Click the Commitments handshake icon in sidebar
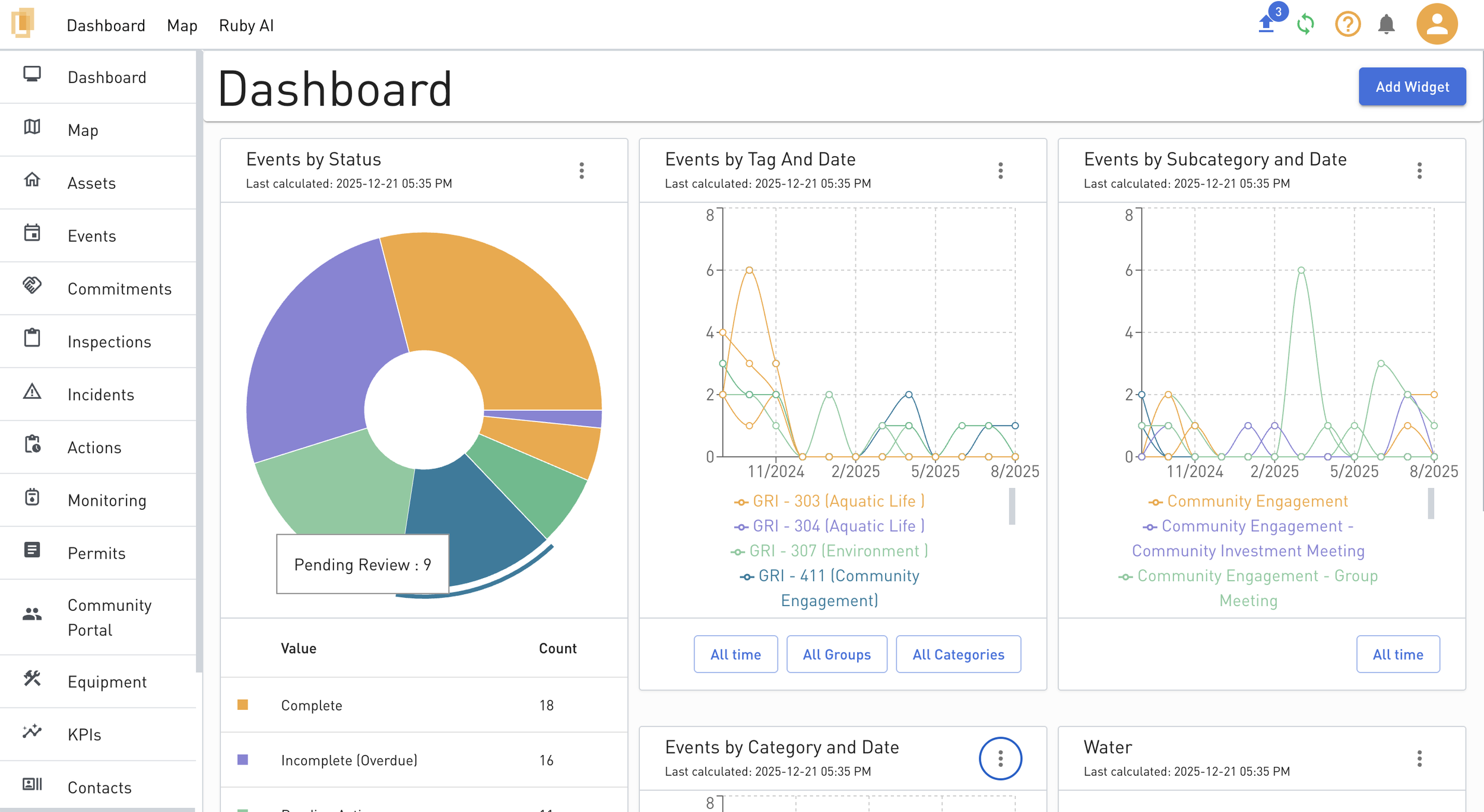1484x812 pixels. [x=32, y=286]
